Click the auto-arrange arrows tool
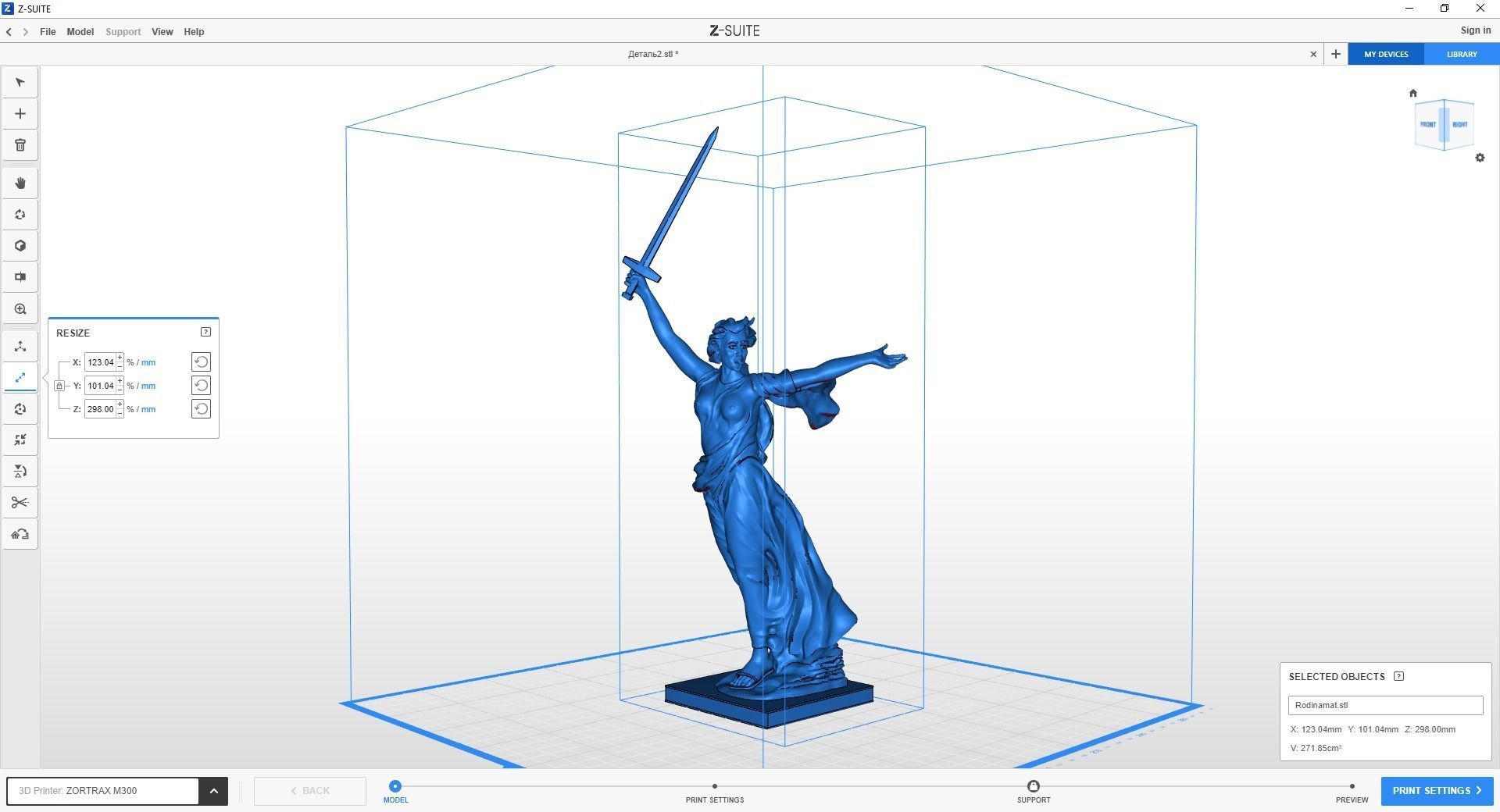Viewport: 1500px width, 812px height. click(x=20, y=440)
